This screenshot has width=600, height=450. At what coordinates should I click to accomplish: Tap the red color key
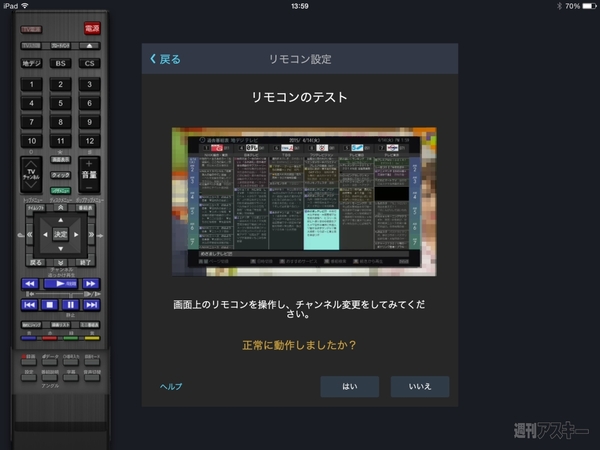50,338
